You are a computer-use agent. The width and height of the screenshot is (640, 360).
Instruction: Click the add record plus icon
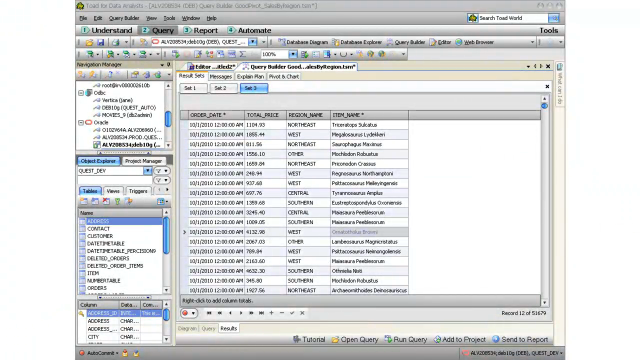click(271, 313)
